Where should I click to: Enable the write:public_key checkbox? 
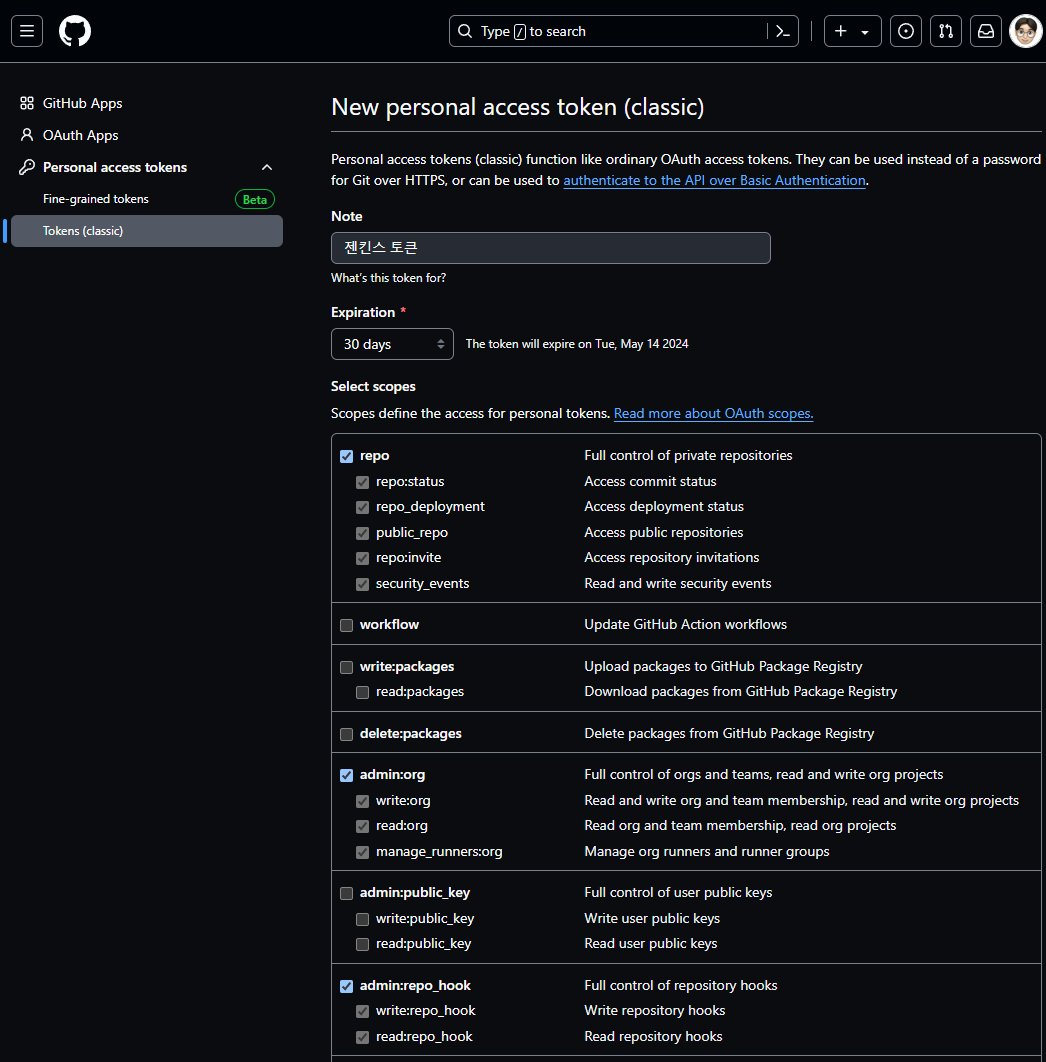[362, 919]
